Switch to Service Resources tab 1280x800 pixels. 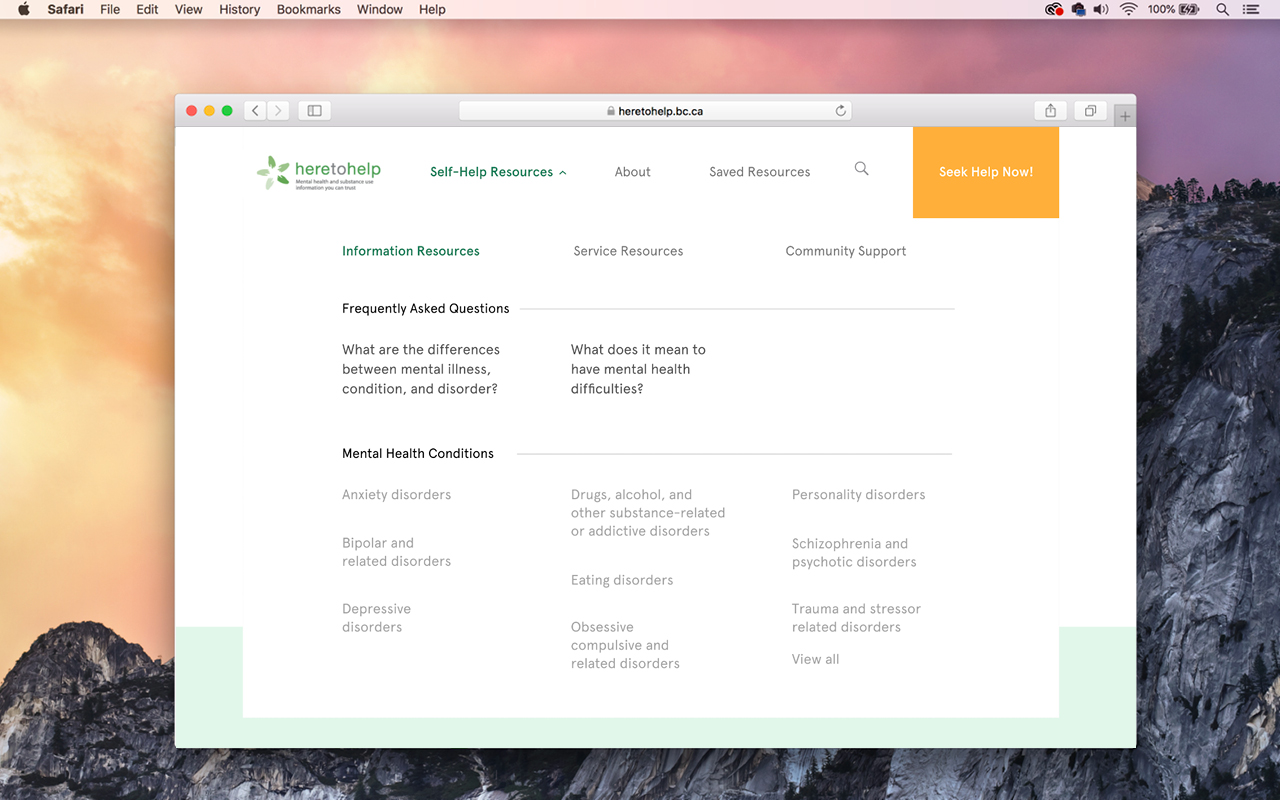pyautogui.click(x=628, y=251)
